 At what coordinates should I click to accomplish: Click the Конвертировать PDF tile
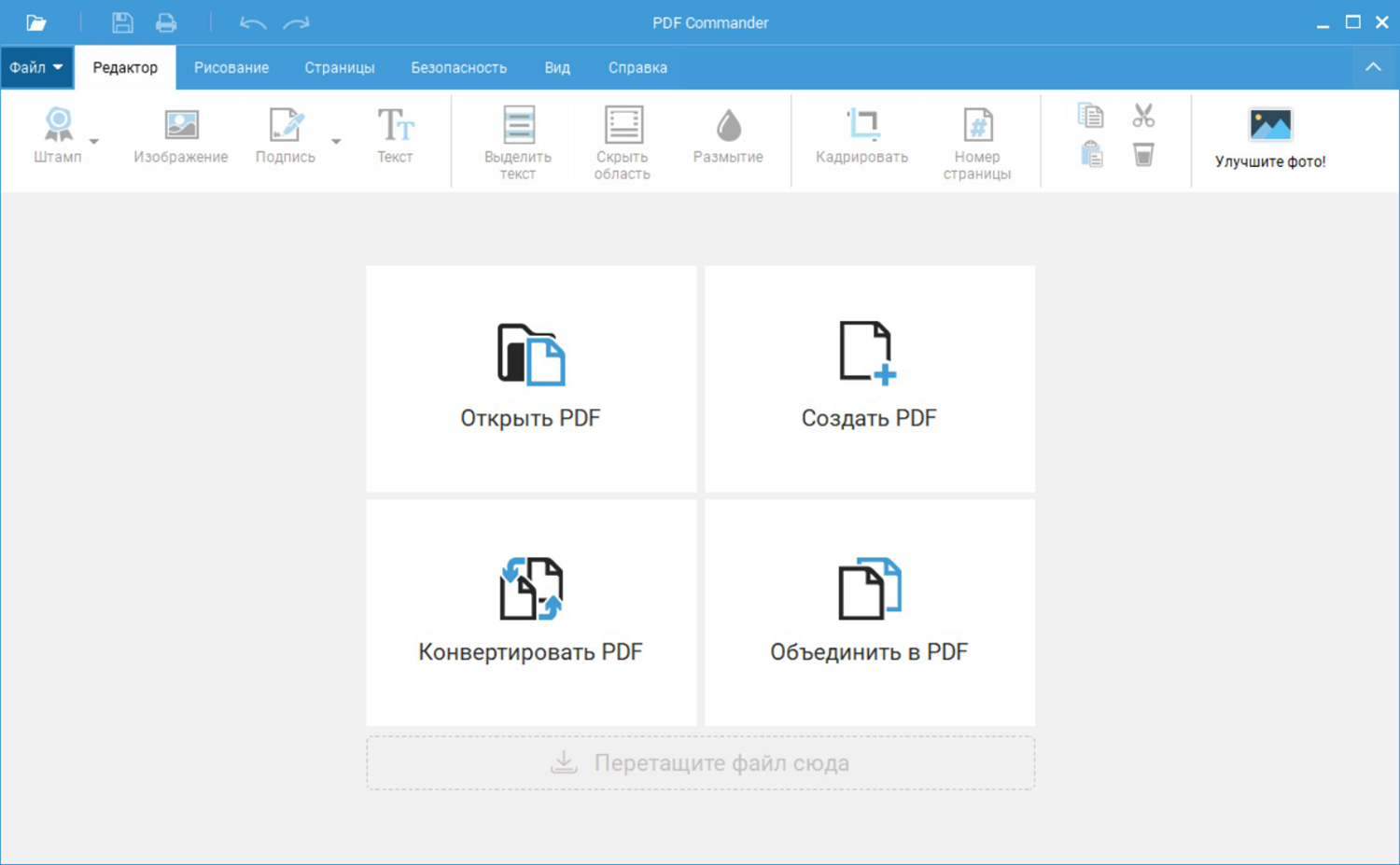coord(531,613)
